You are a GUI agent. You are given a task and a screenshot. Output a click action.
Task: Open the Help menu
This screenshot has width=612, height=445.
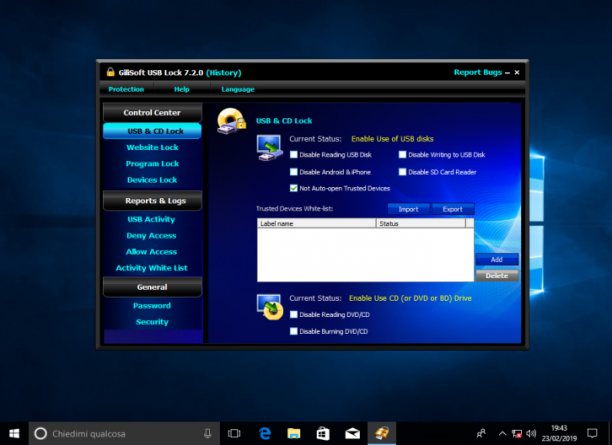tap(181, 89)
